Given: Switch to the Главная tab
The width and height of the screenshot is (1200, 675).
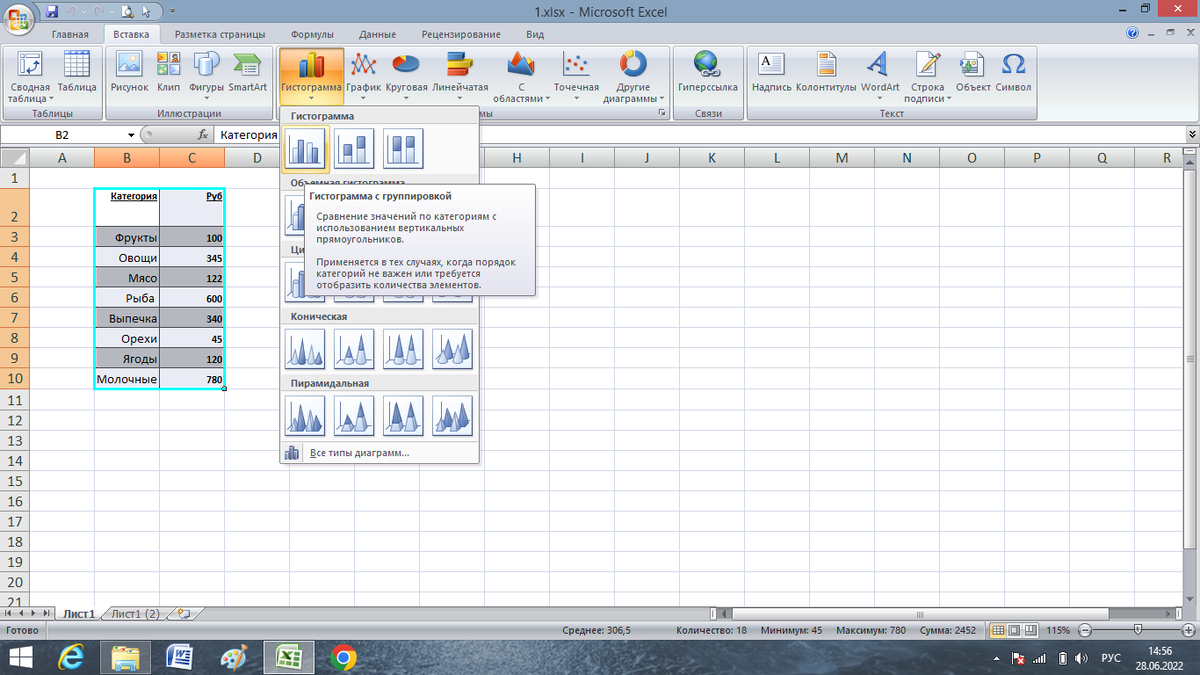Looking at the screenshot, I should 70,34.
